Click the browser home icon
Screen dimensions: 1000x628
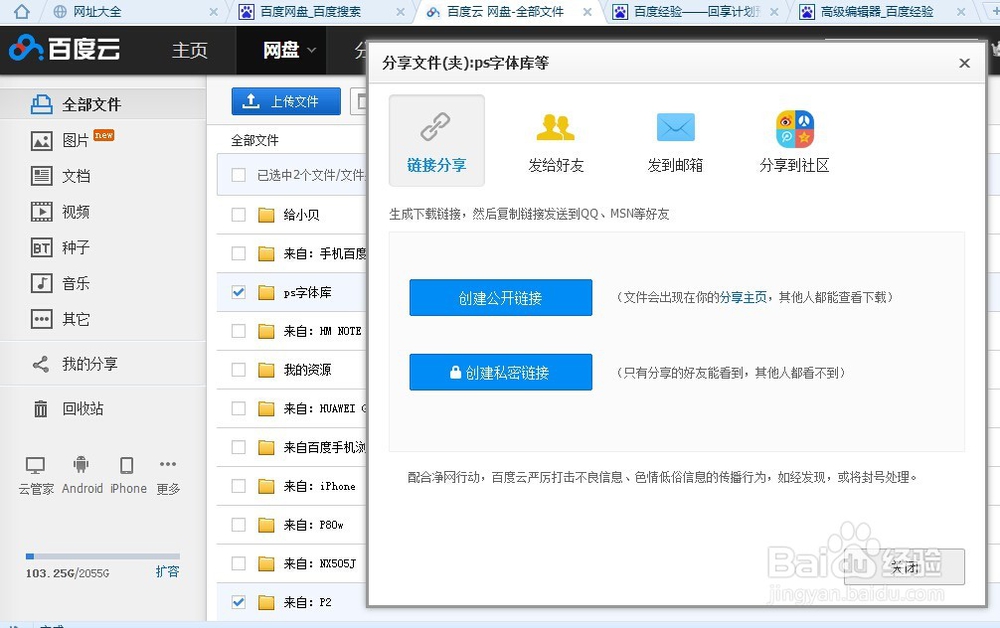tap(21, 11)
